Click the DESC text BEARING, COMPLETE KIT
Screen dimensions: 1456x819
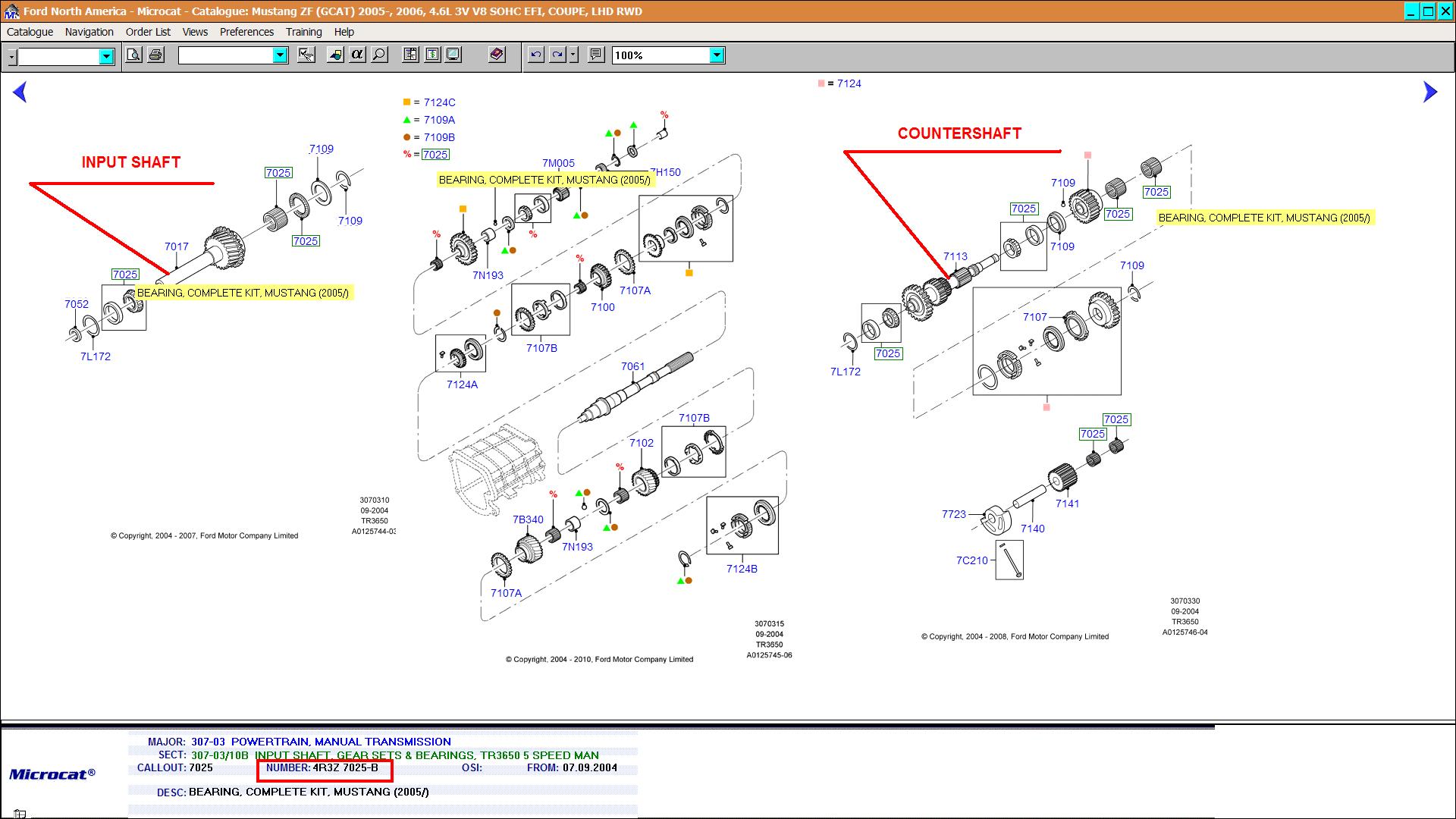pos(309,792)
